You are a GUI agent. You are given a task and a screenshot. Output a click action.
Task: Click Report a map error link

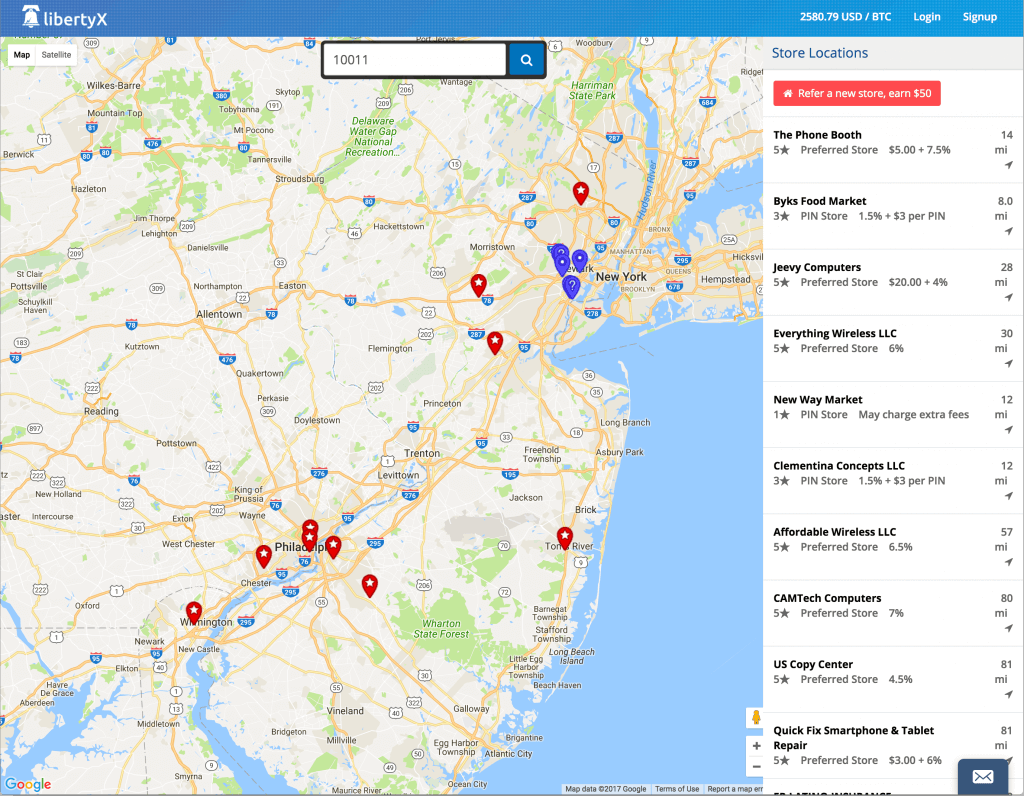click(735, 789)
